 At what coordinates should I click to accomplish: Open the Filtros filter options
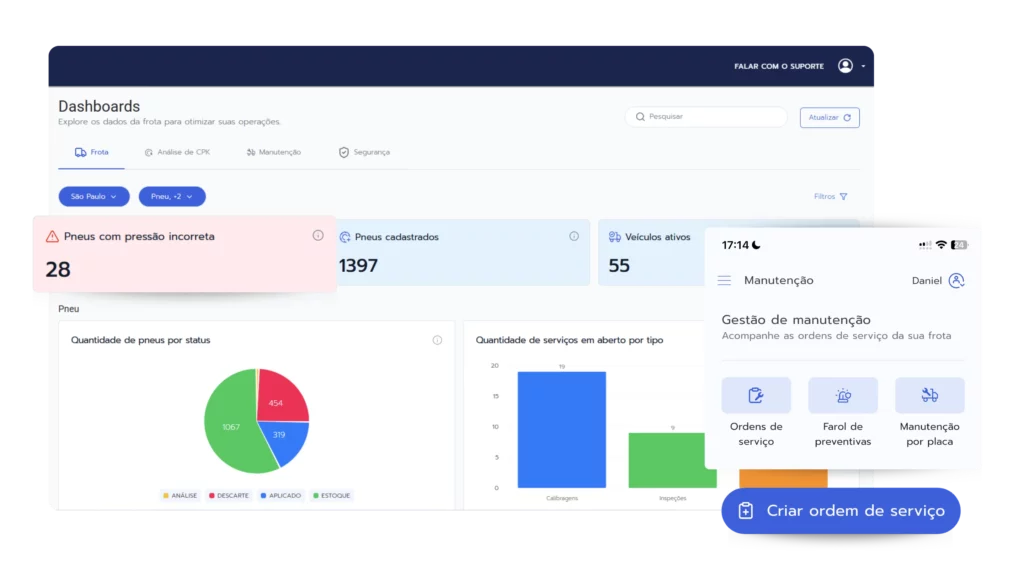pyautogui.click(x=830, y=197)
